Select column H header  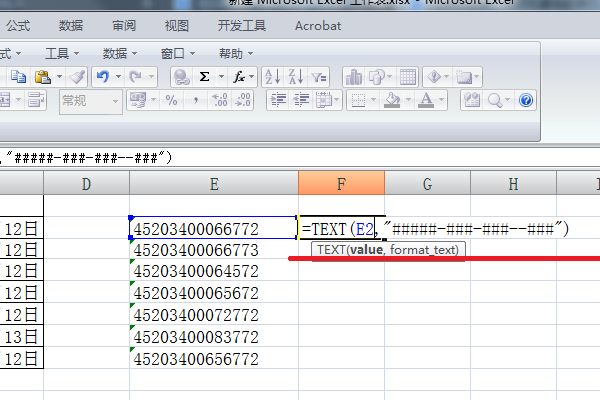(x=513, y=184)
